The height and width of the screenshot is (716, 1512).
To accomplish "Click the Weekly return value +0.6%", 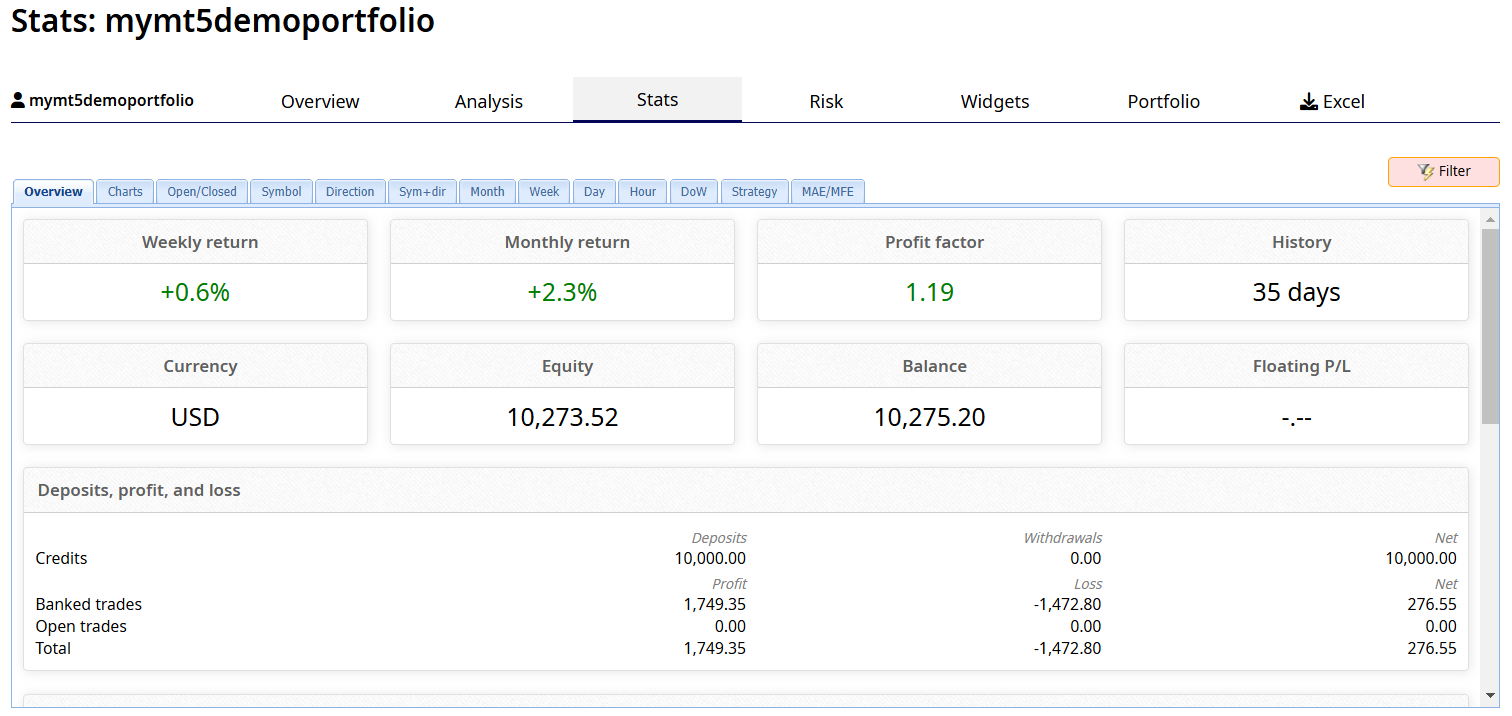I will tap(195, 292).
